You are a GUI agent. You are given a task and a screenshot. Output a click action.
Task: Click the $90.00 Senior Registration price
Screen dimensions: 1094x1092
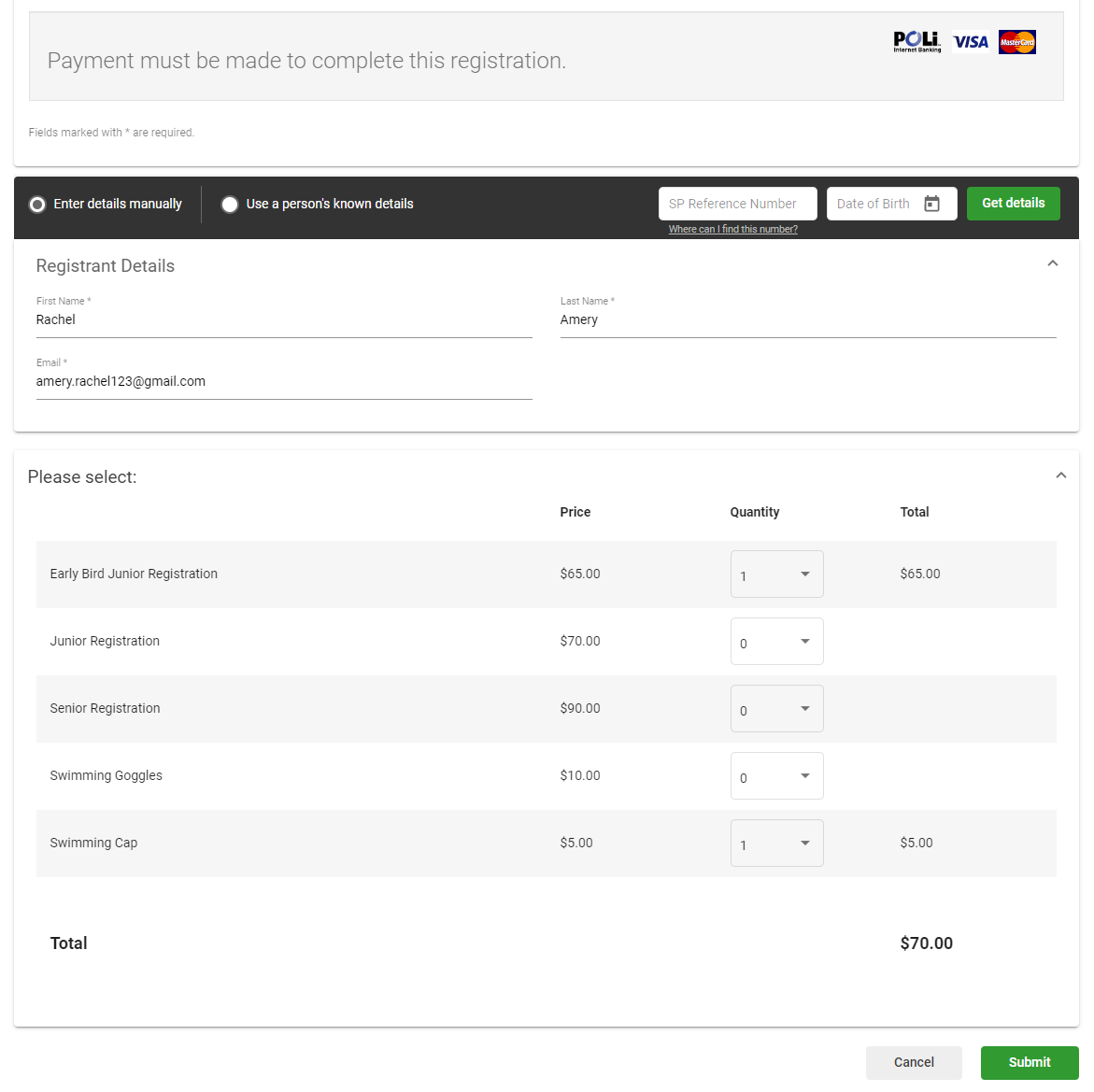point(580,708)
